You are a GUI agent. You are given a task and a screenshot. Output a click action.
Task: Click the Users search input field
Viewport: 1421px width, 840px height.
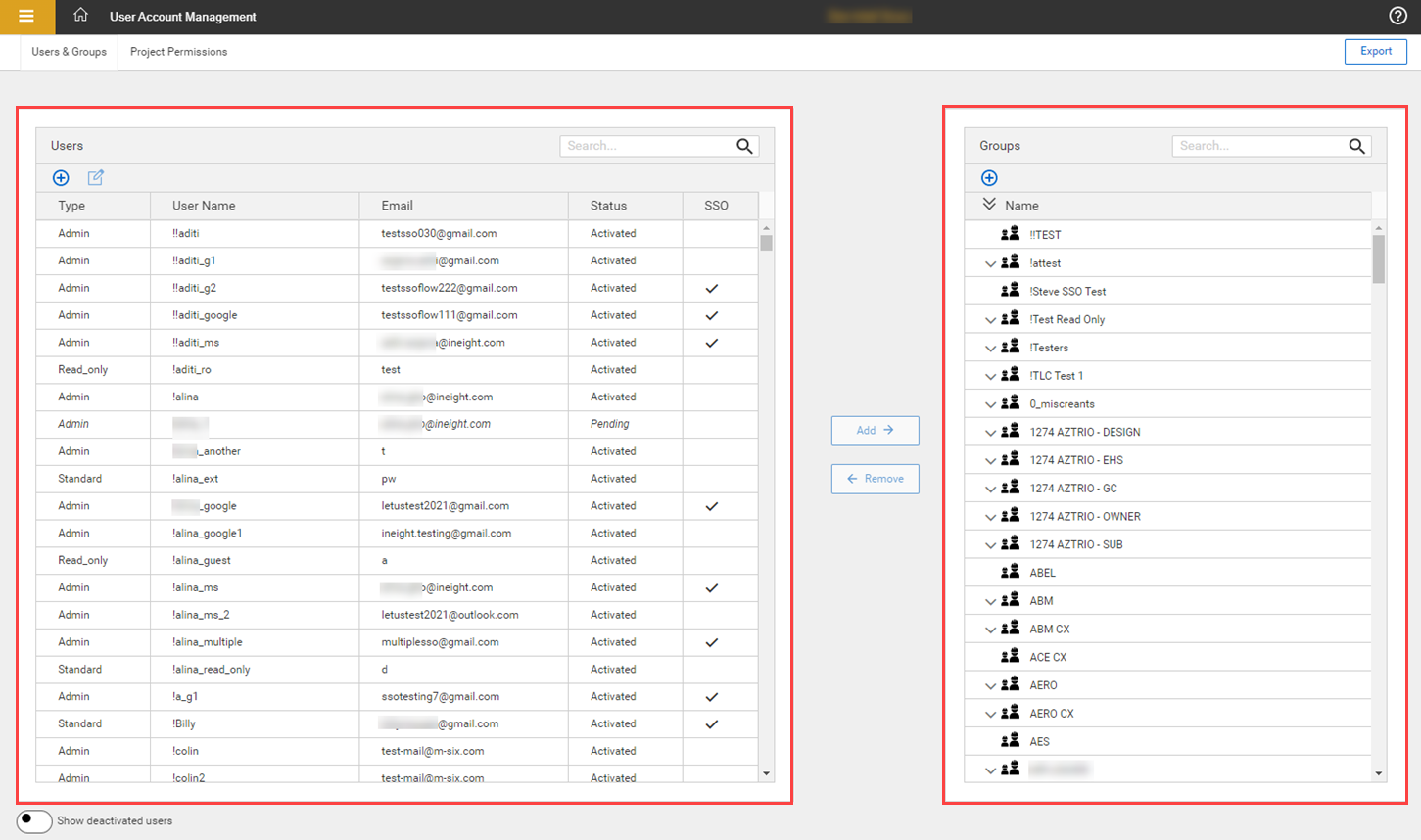646,146
